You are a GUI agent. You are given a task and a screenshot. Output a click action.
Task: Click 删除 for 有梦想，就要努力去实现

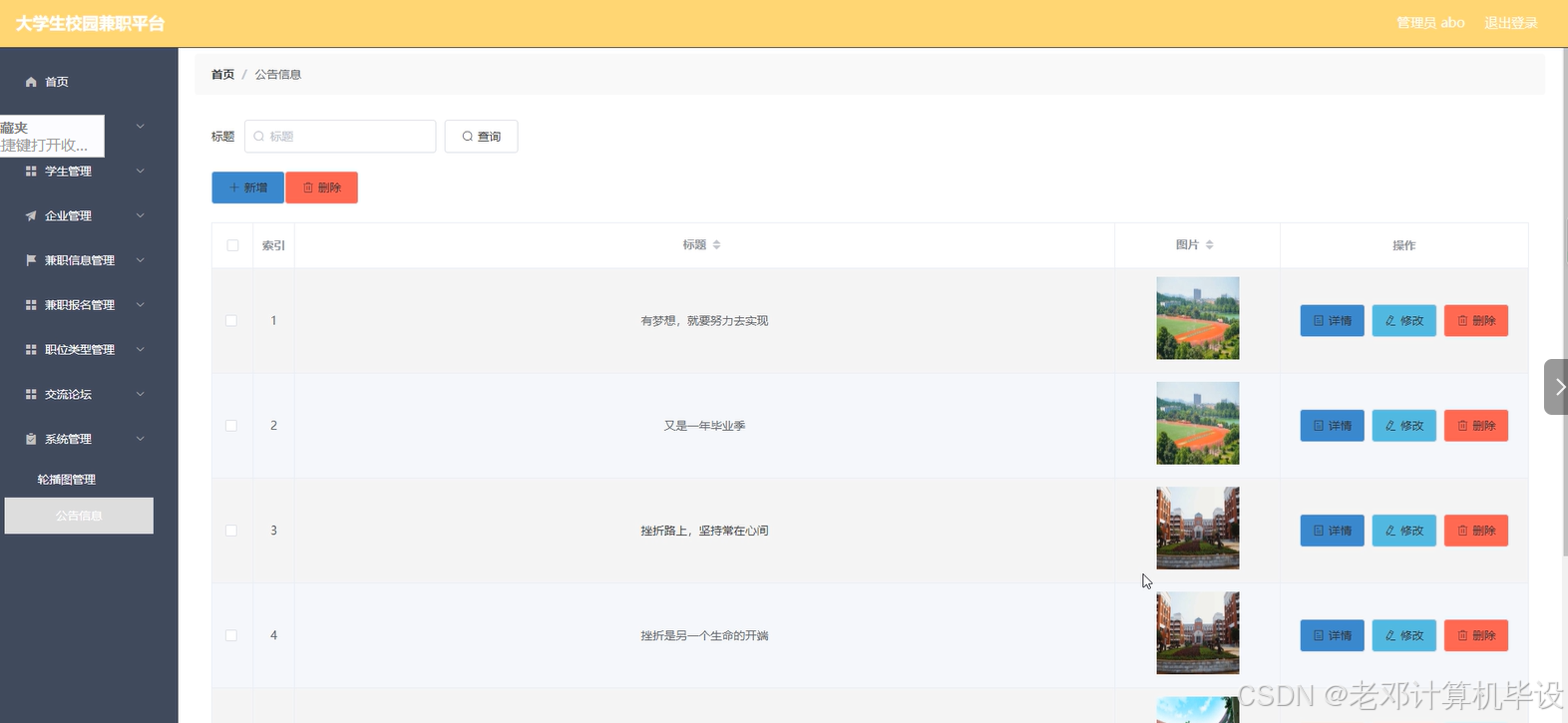tap(1476, 321)
